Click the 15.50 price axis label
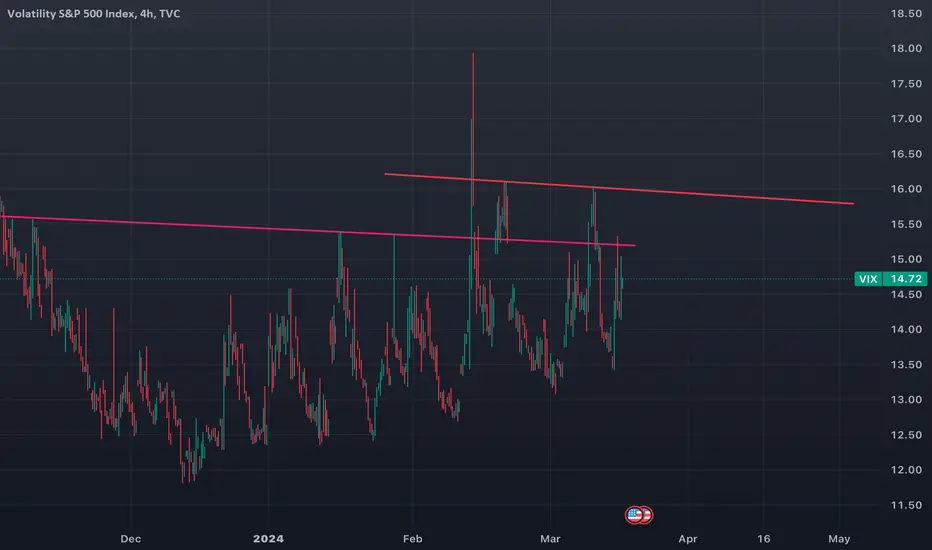Viewport: 932px width, 550px height. (x=906, y=224)
